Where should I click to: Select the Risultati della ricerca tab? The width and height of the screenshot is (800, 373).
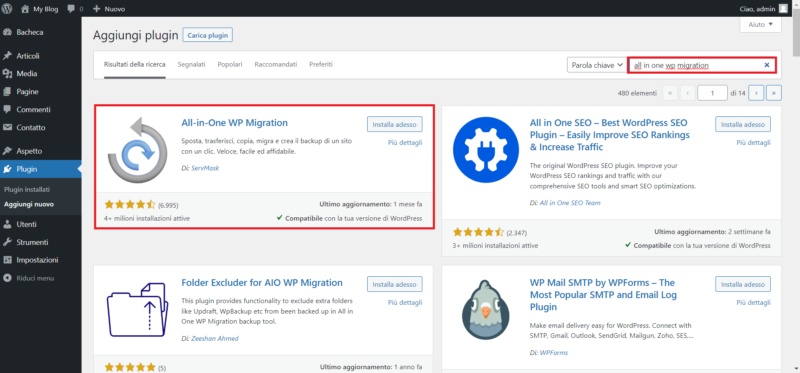pos(135,65)
